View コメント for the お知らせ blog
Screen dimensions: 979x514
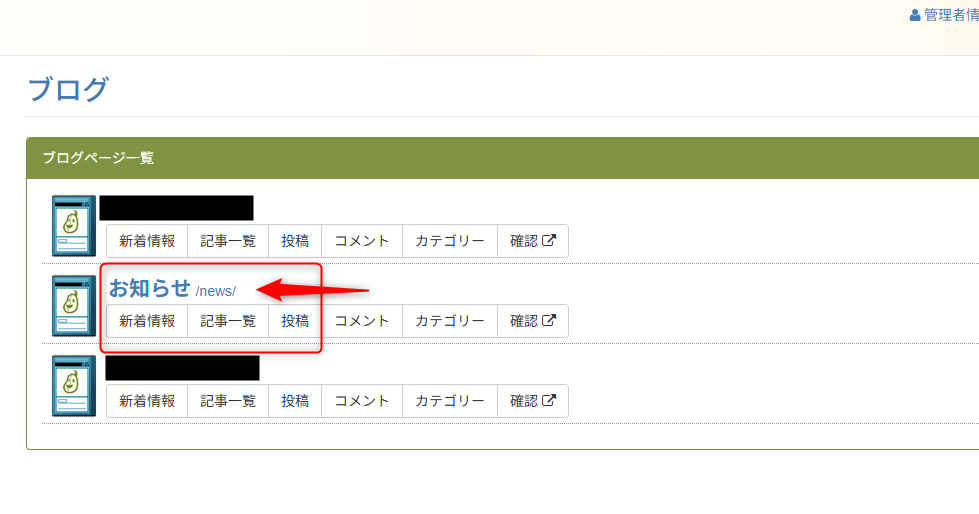362,321
